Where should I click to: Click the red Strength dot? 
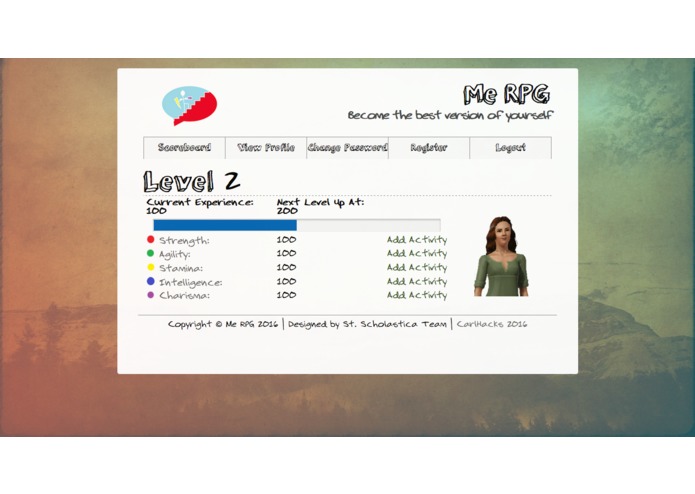click(x=151, y=239)
